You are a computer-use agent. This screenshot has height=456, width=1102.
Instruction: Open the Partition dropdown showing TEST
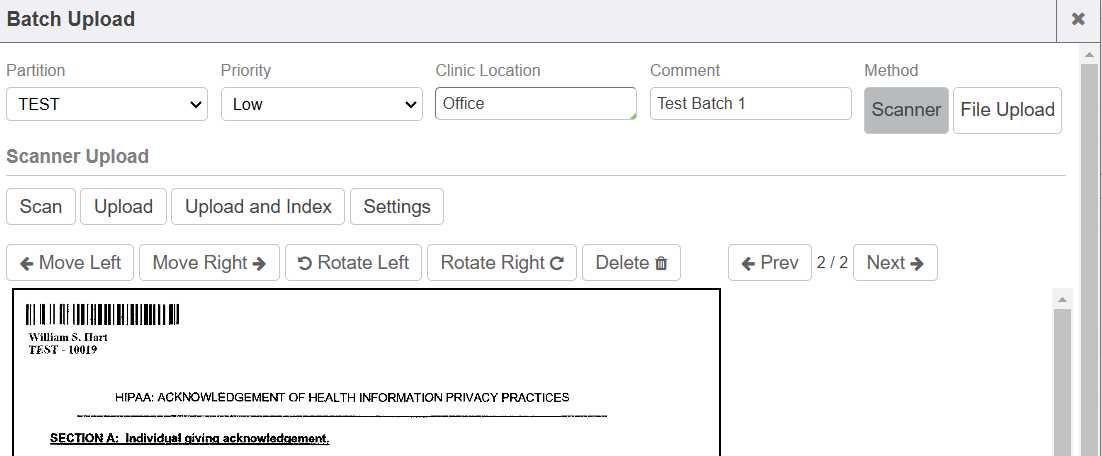click(107, 104)
